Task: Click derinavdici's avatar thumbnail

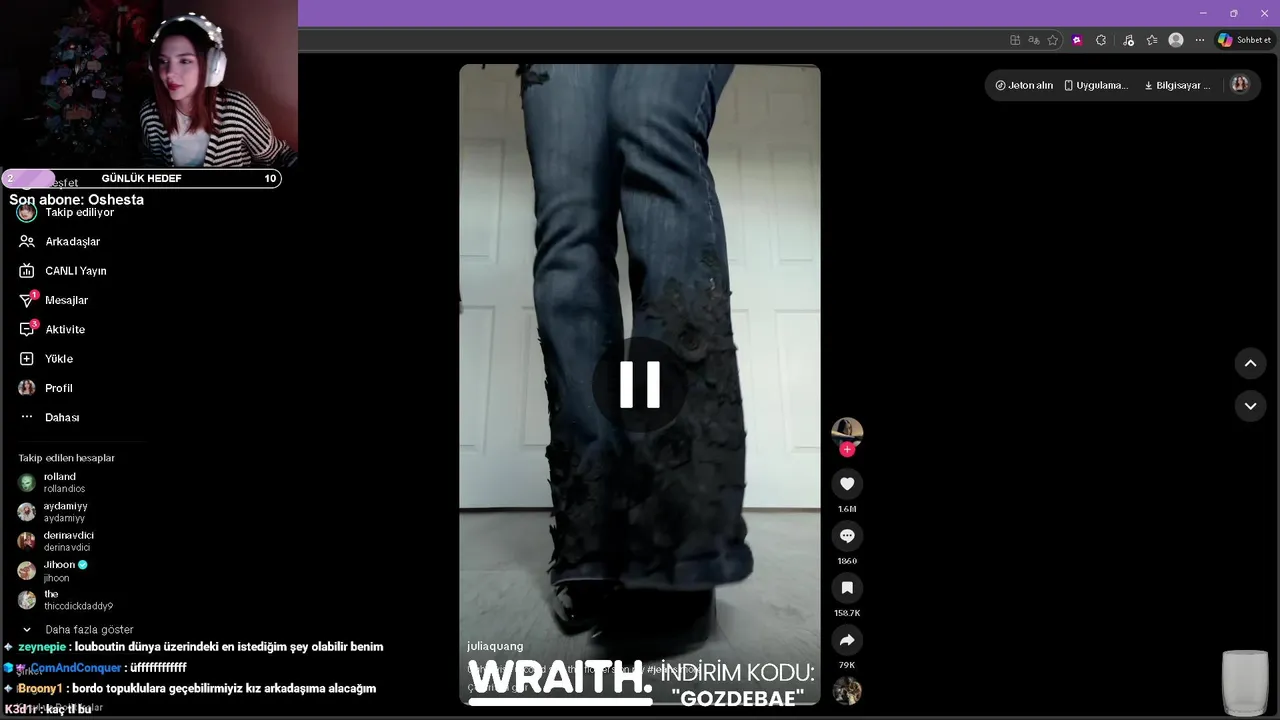Action: pyautogui.click(x=27, y=541)
